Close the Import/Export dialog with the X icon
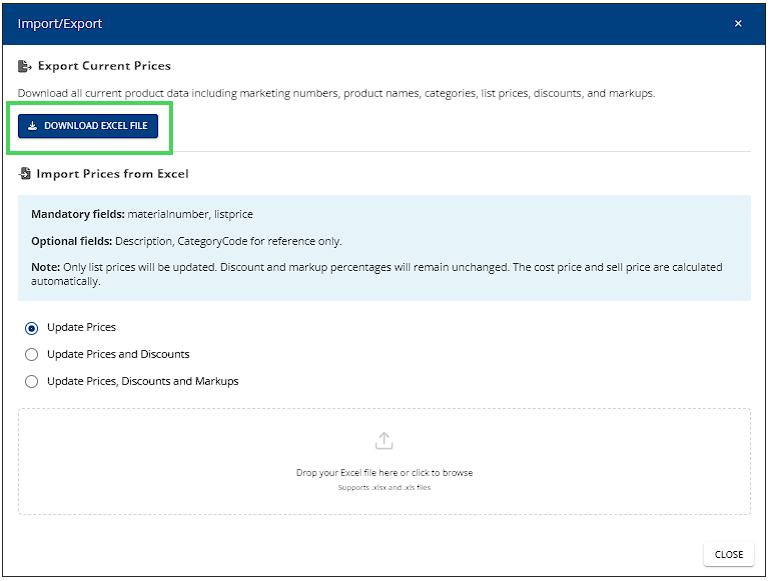 738,24
